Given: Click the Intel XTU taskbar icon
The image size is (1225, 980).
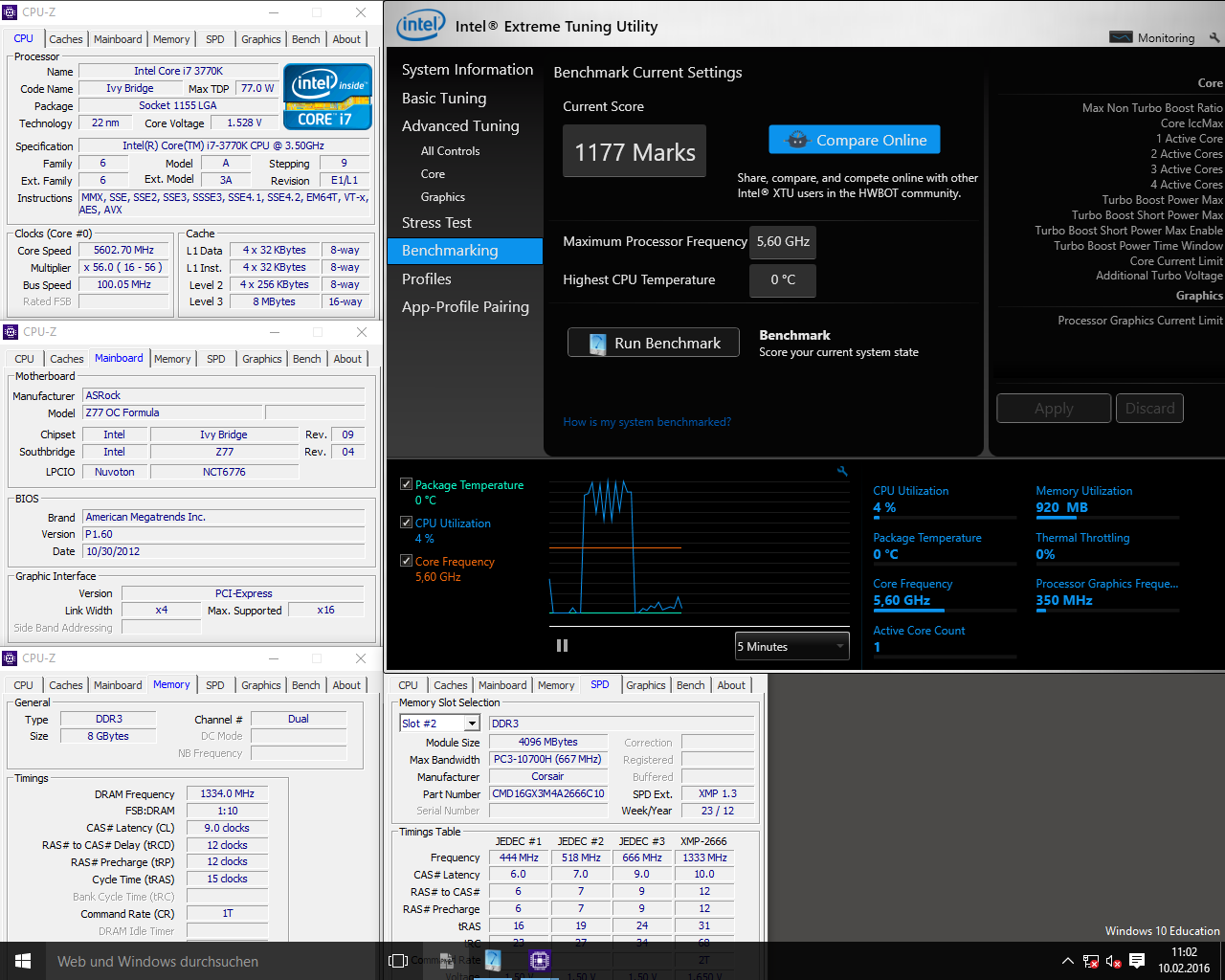Looking at the screenshot, I should click(493, 960).
